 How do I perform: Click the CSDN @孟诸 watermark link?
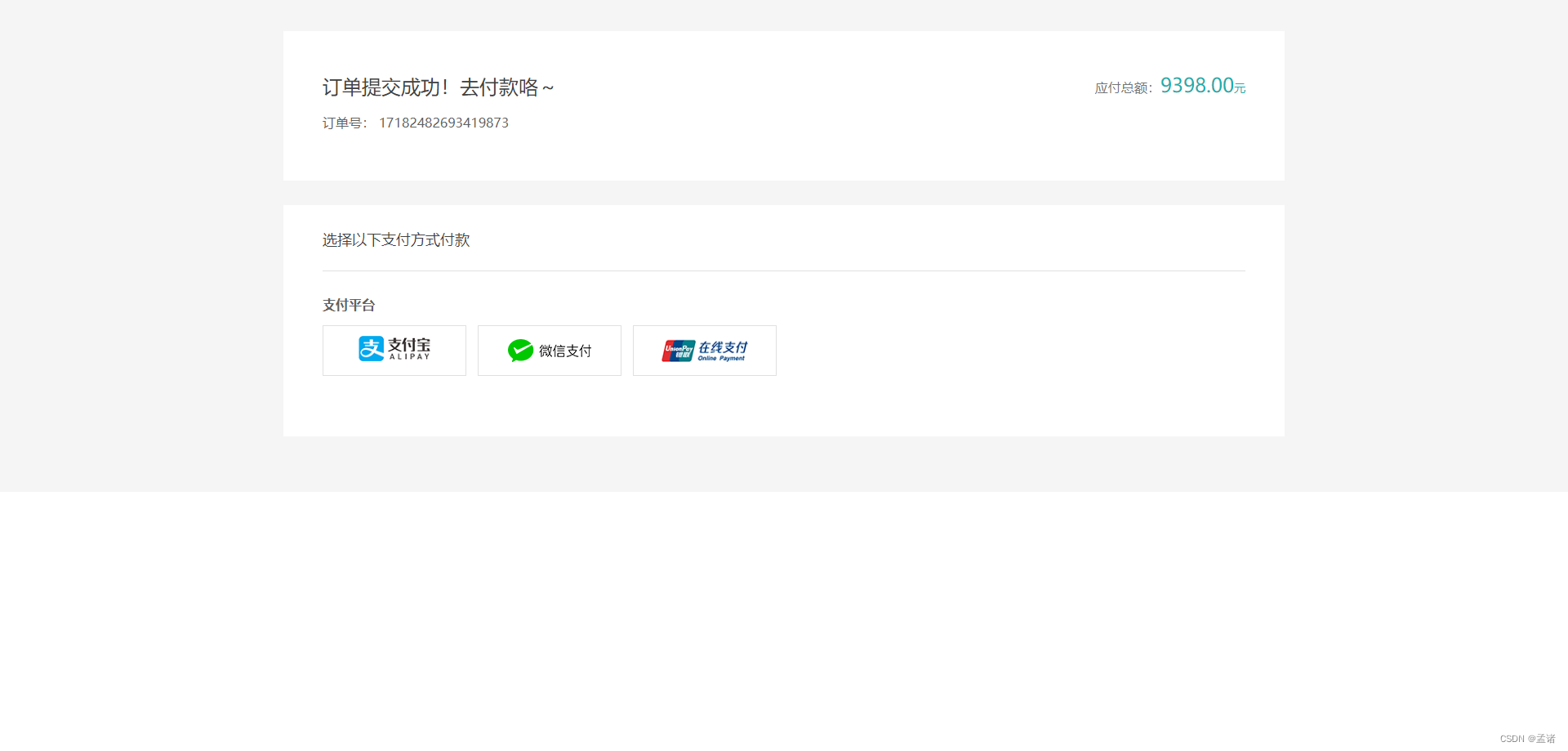(x=1530, y=738)
